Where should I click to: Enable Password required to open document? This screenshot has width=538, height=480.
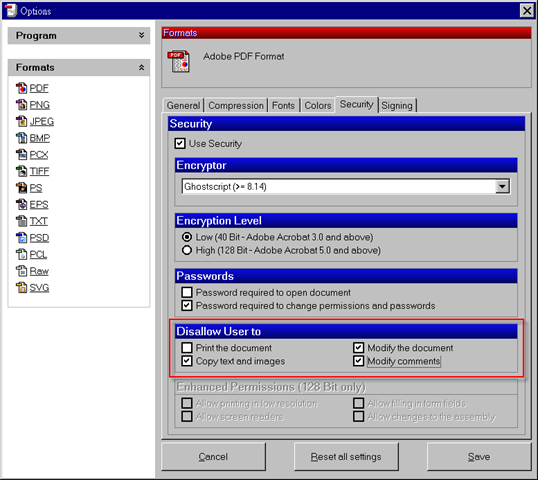187,292
